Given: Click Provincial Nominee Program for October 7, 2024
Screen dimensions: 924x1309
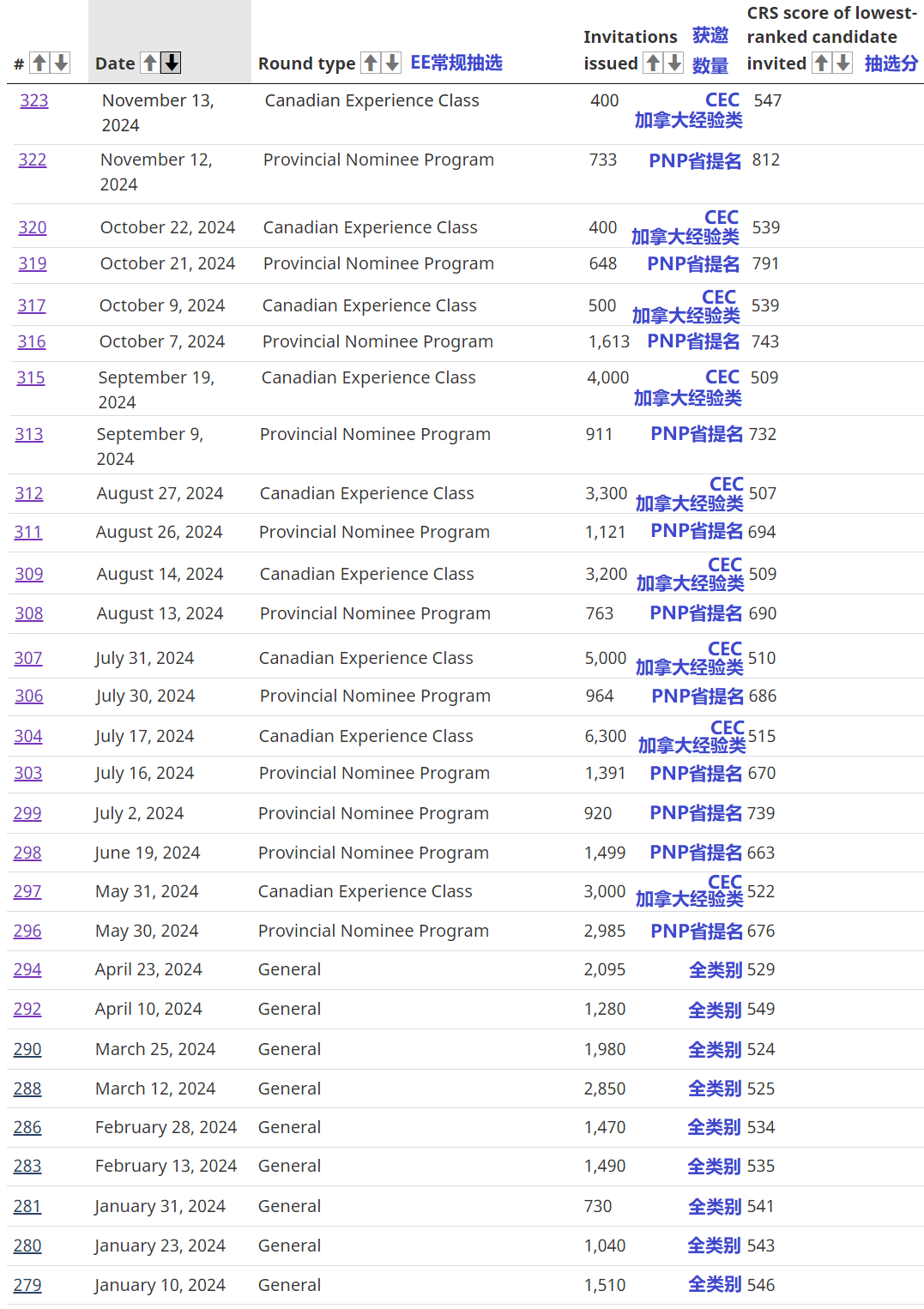Looking at the screenshot, I should point(377,341).
